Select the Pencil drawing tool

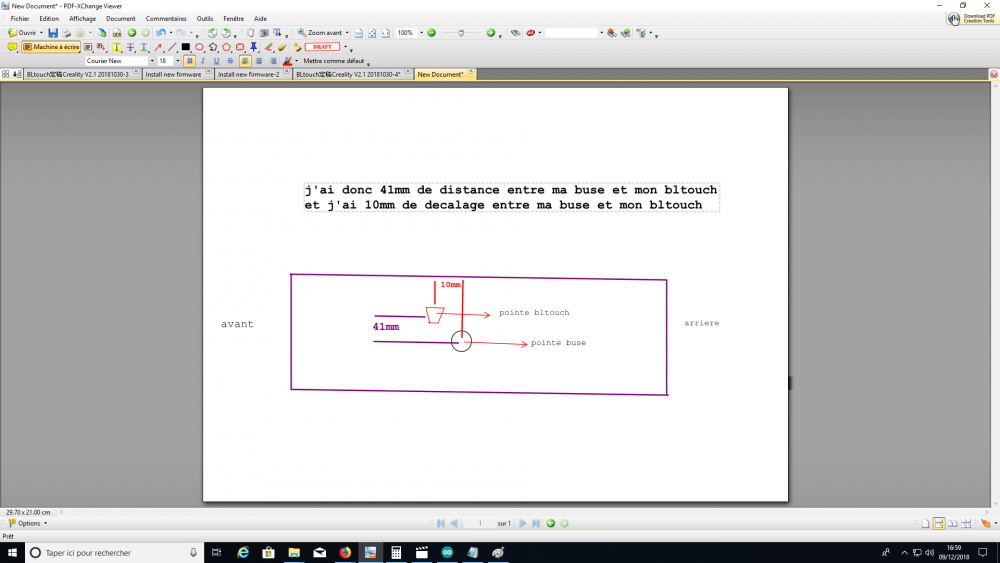(x=268, y=47)
